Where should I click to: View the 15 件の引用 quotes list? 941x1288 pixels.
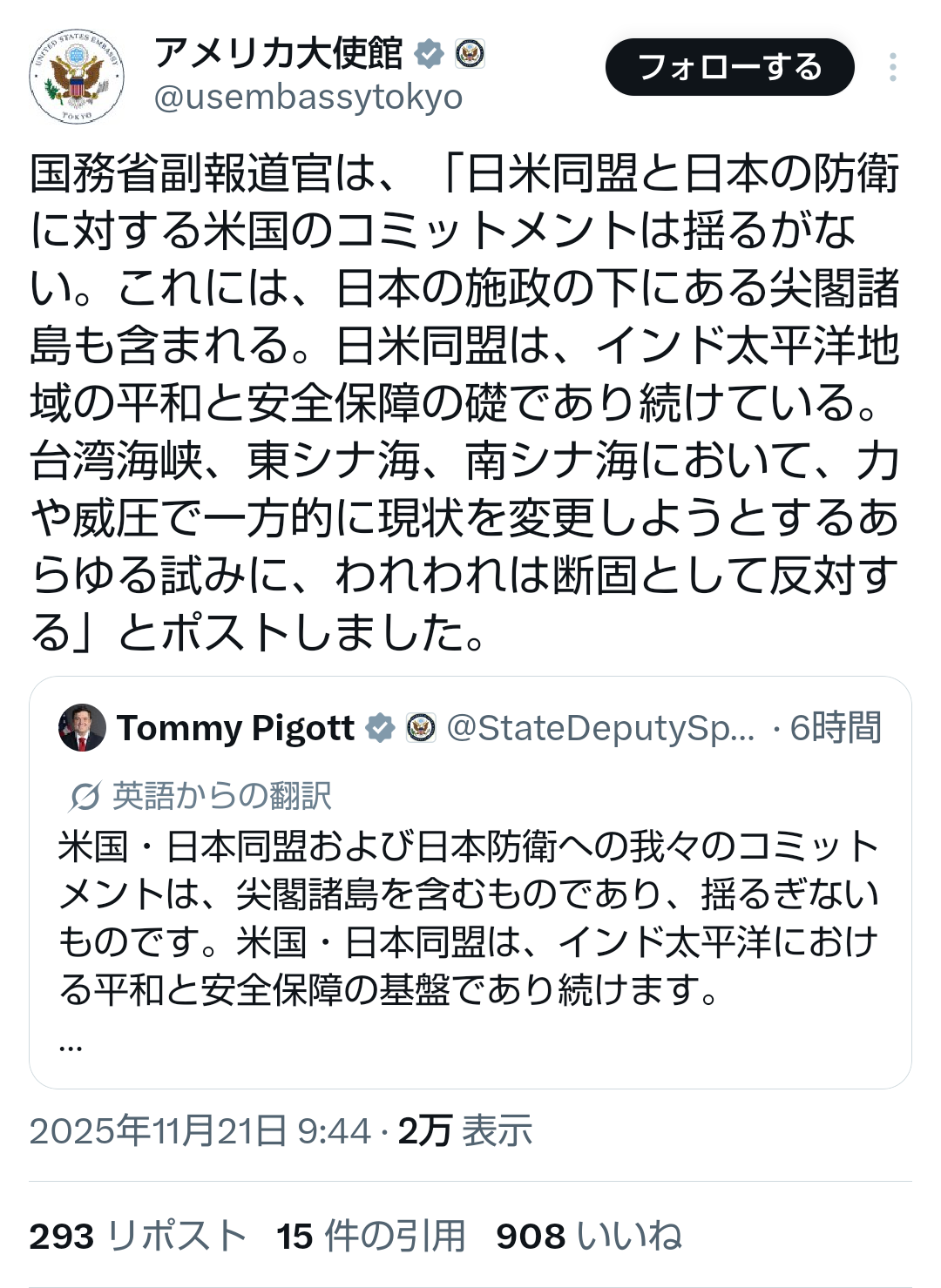click(371, 1236)
